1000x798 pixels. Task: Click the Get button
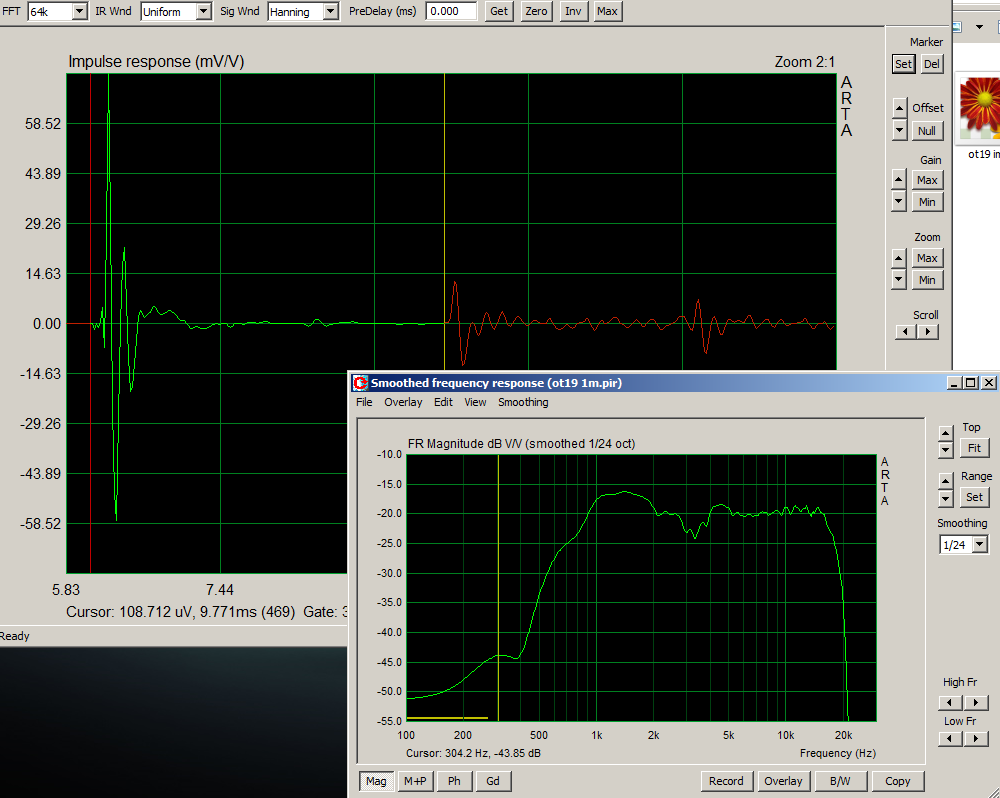click(x=499, y=11)
